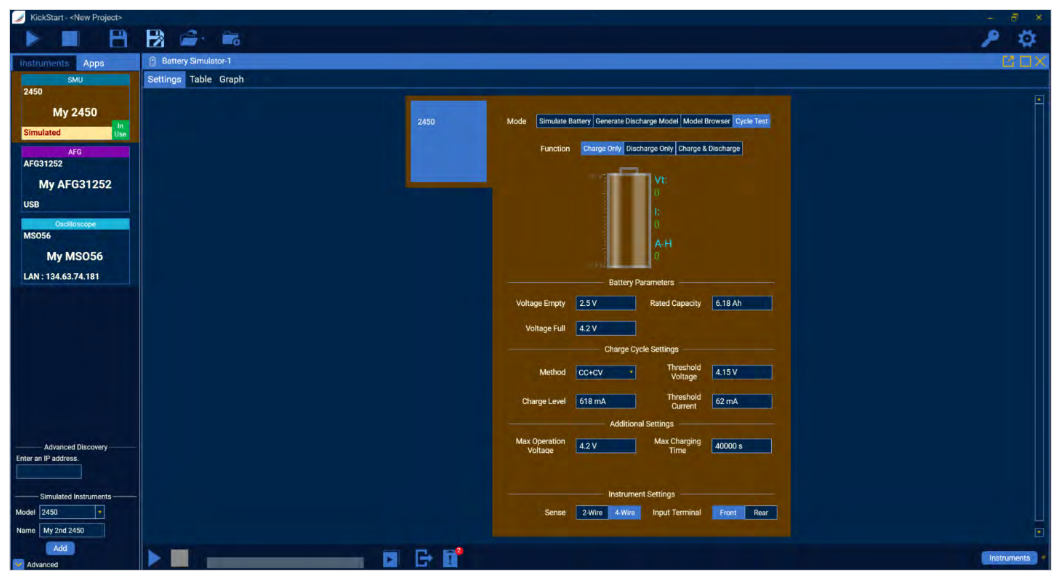This screenshot has height=576, width=1056.
Task: Maximize the Battery Simulator-1 panel
Action: (x=1025, y=61)
